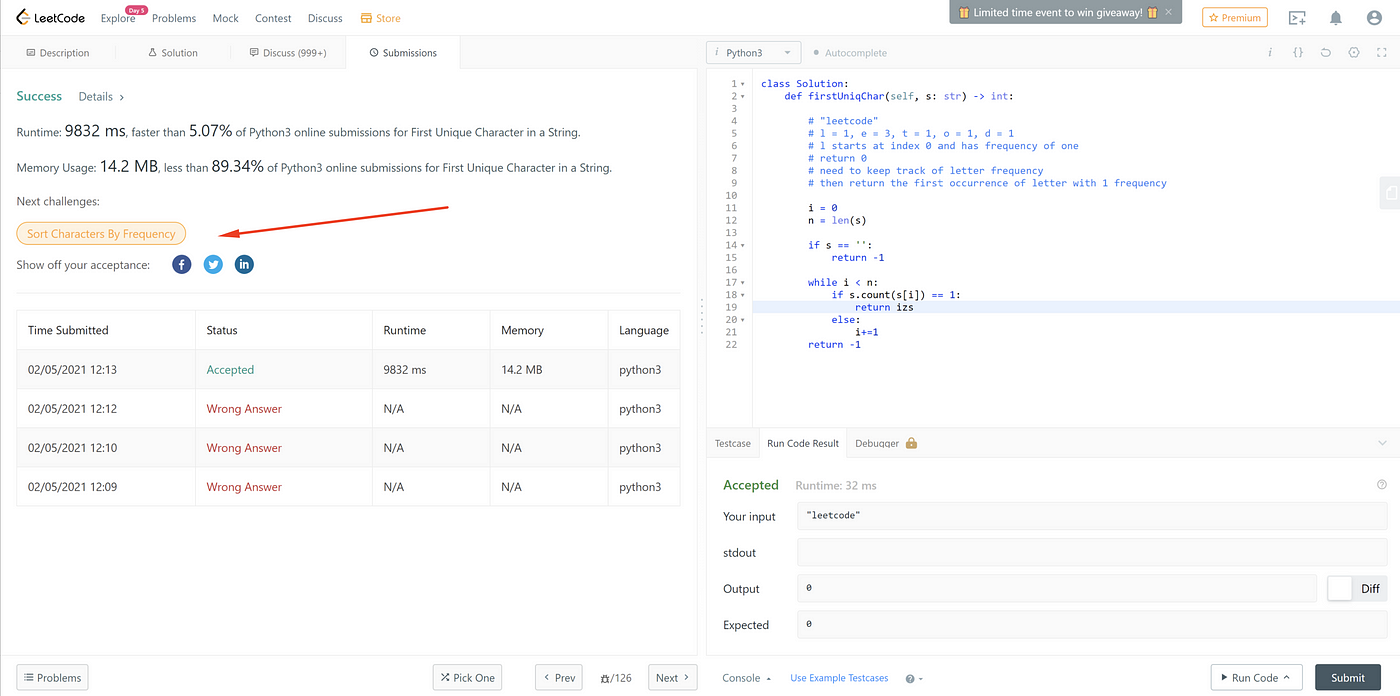Toggle the Autocomplete indicator
Image resolution: width=1400 pixels, height=696 pixels.
(x=850, y=53)
